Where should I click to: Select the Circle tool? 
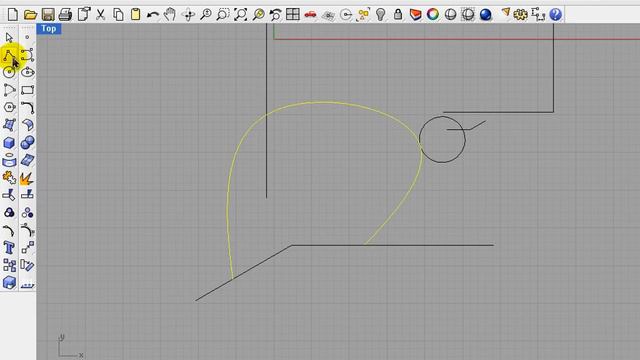(9, 73)
